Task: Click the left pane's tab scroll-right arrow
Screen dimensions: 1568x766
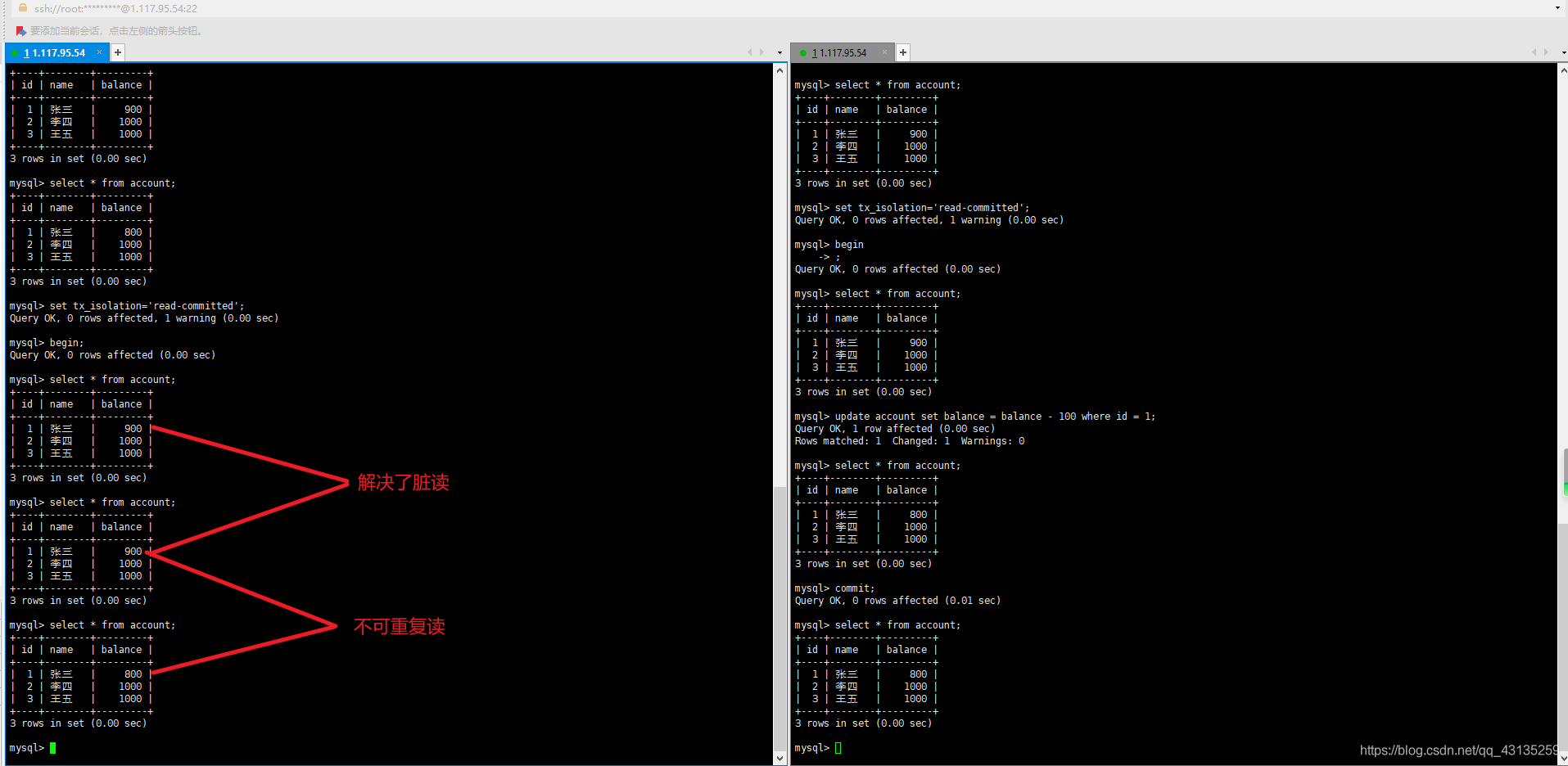Action: (761, 52)
